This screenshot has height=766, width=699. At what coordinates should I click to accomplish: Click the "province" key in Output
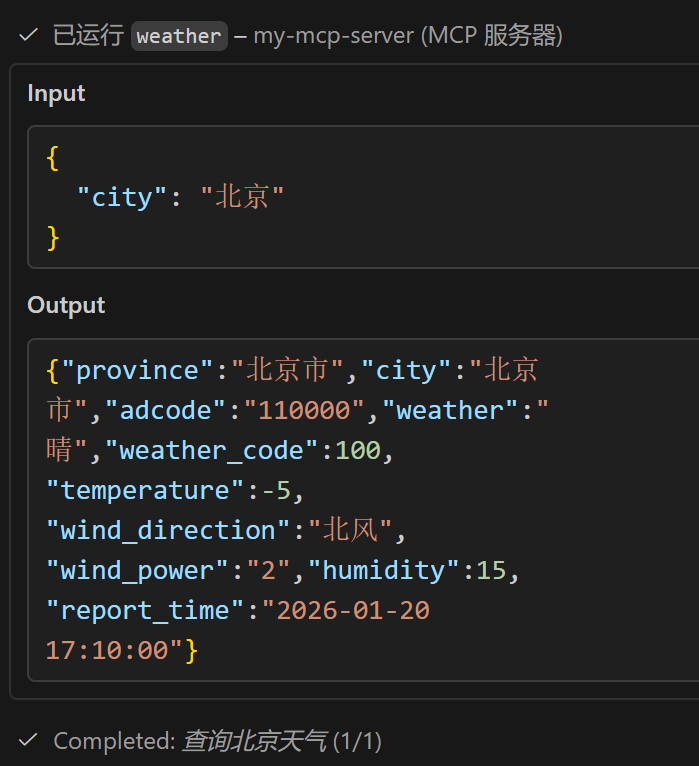click(x=138, y=370)
